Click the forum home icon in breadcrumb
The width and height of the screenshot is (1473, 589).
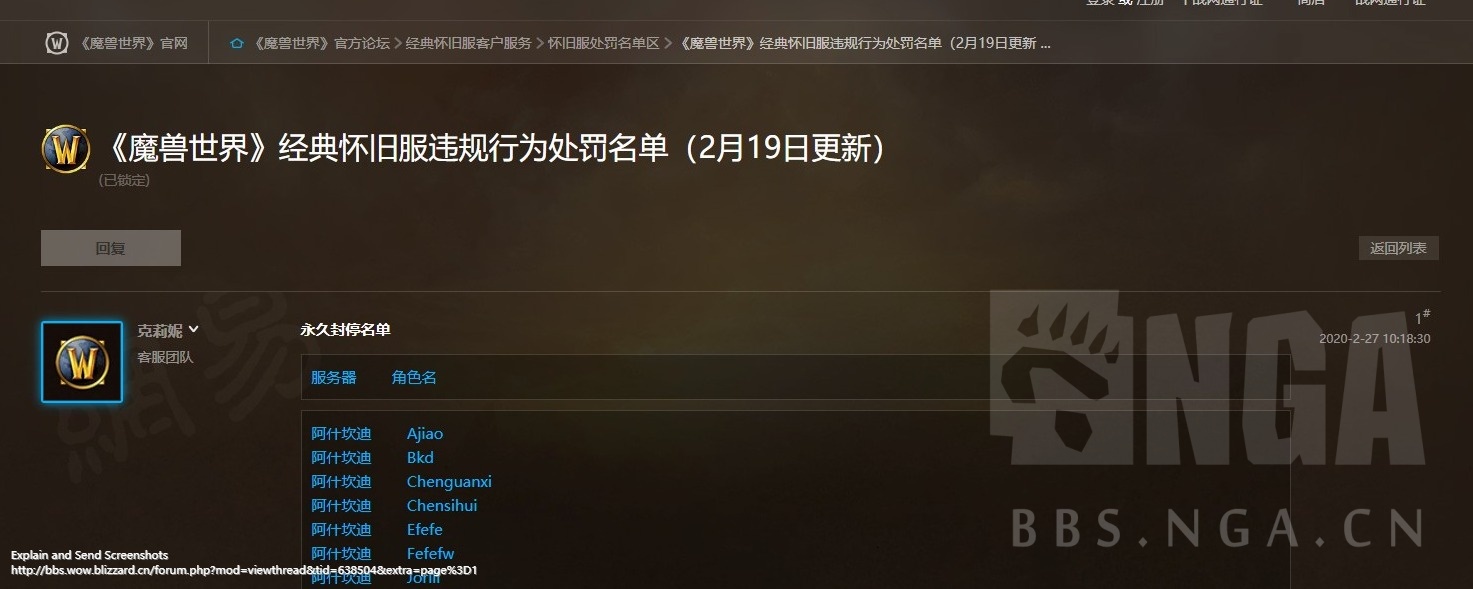coord(237,44)
